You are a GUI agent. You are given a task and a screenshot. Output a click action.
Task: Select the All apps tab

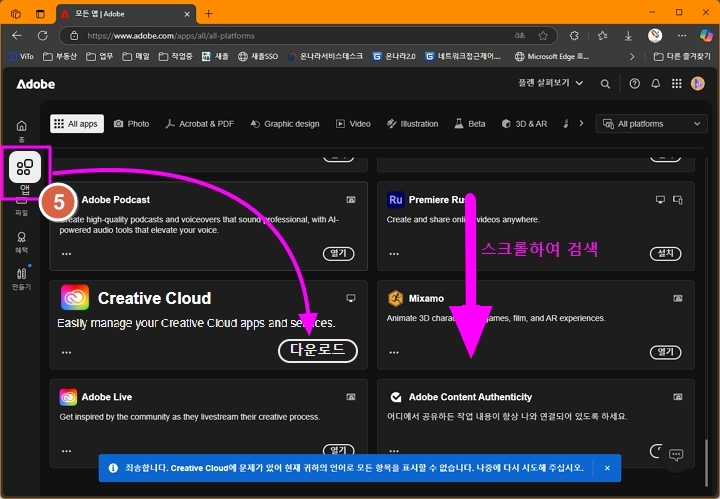(77, 124)
